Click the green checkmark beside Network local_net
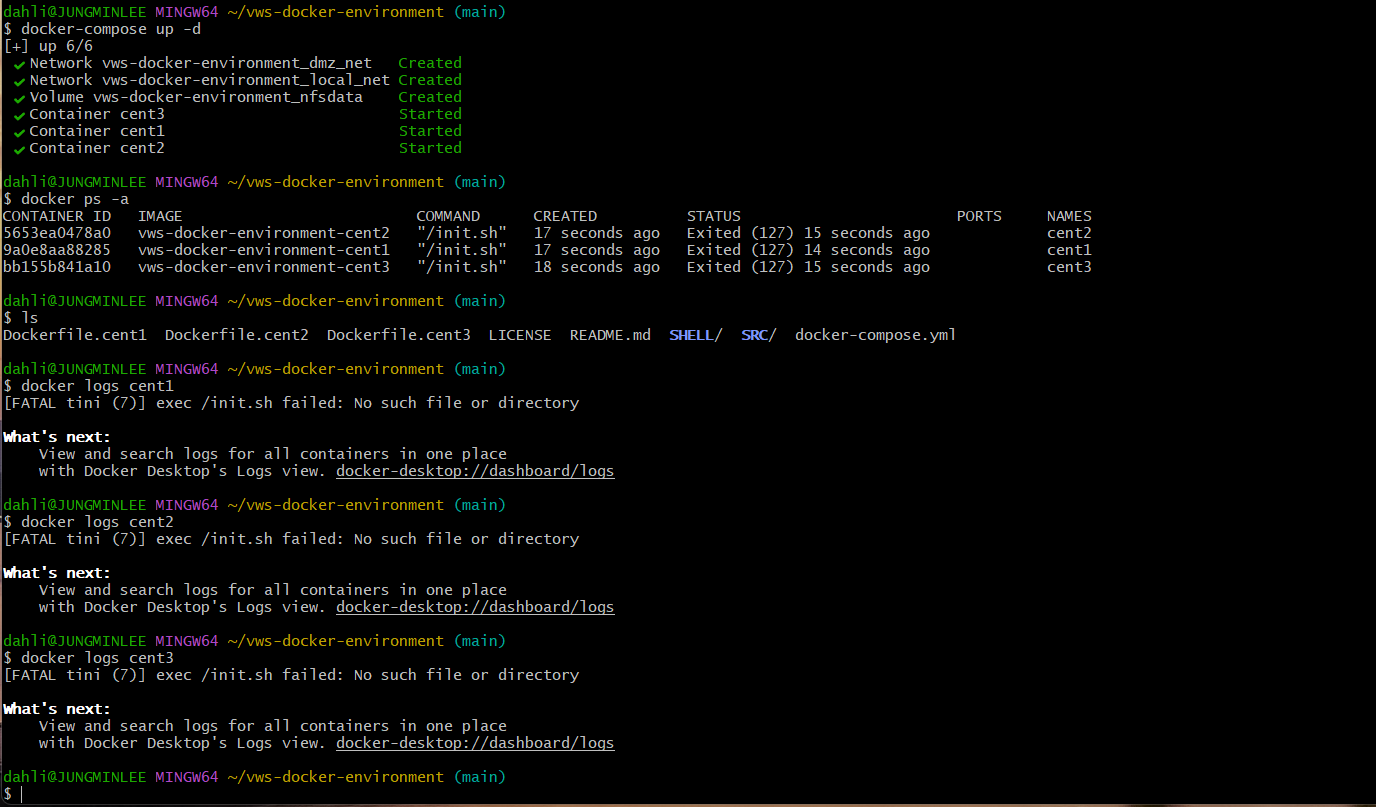 19,81
